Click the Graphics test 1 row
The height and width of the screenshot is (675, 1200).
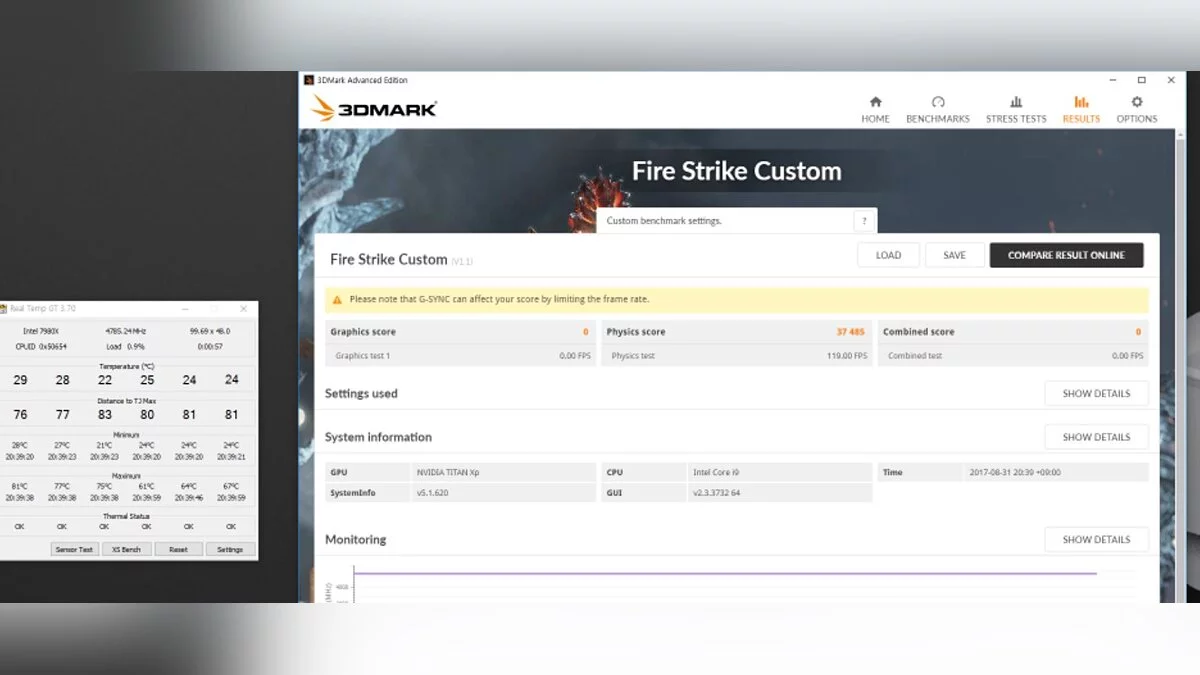click(x=461, y=355)
